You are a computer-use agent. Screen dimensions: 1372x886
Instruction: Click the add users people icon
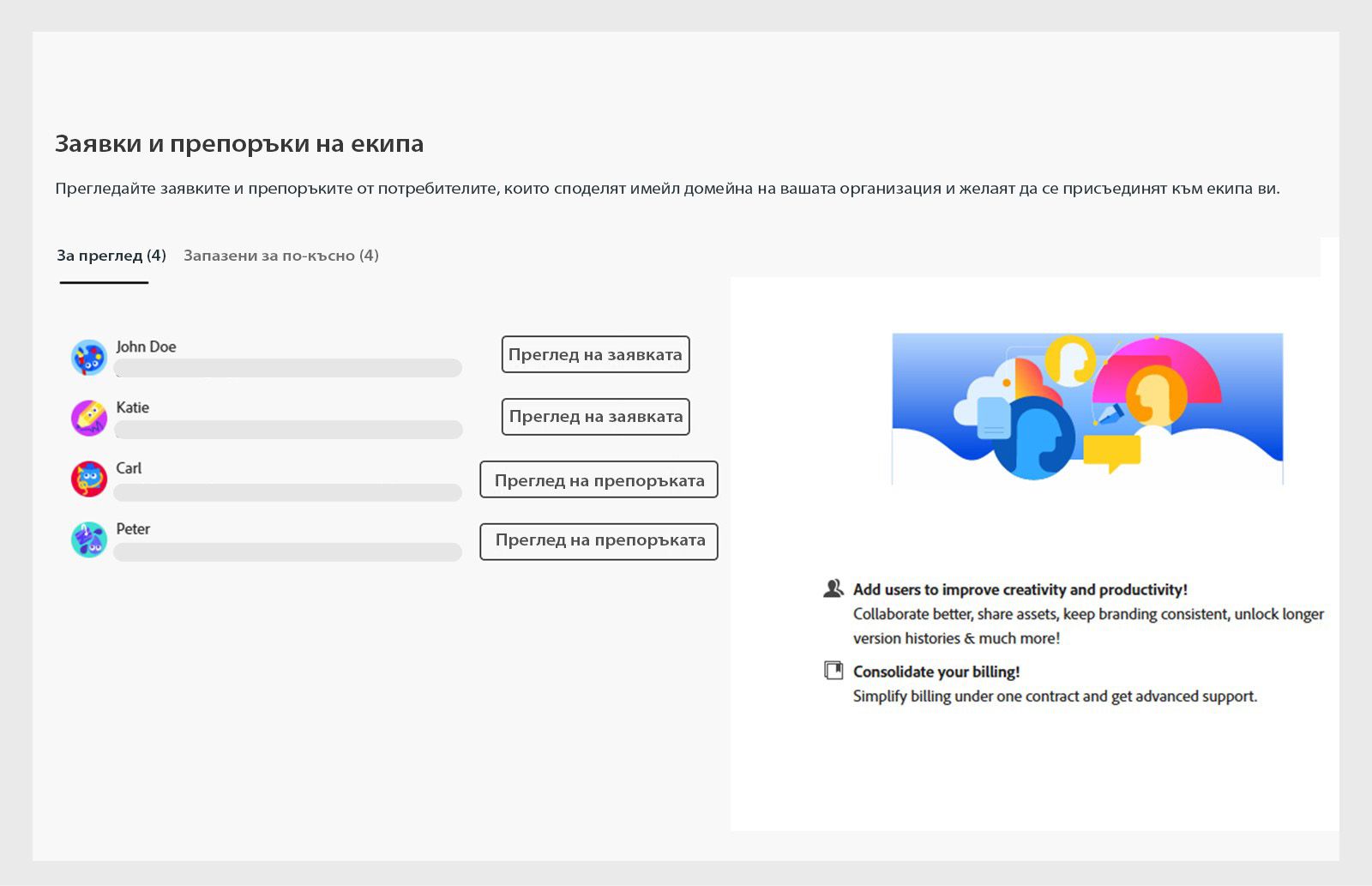[833, 588]
